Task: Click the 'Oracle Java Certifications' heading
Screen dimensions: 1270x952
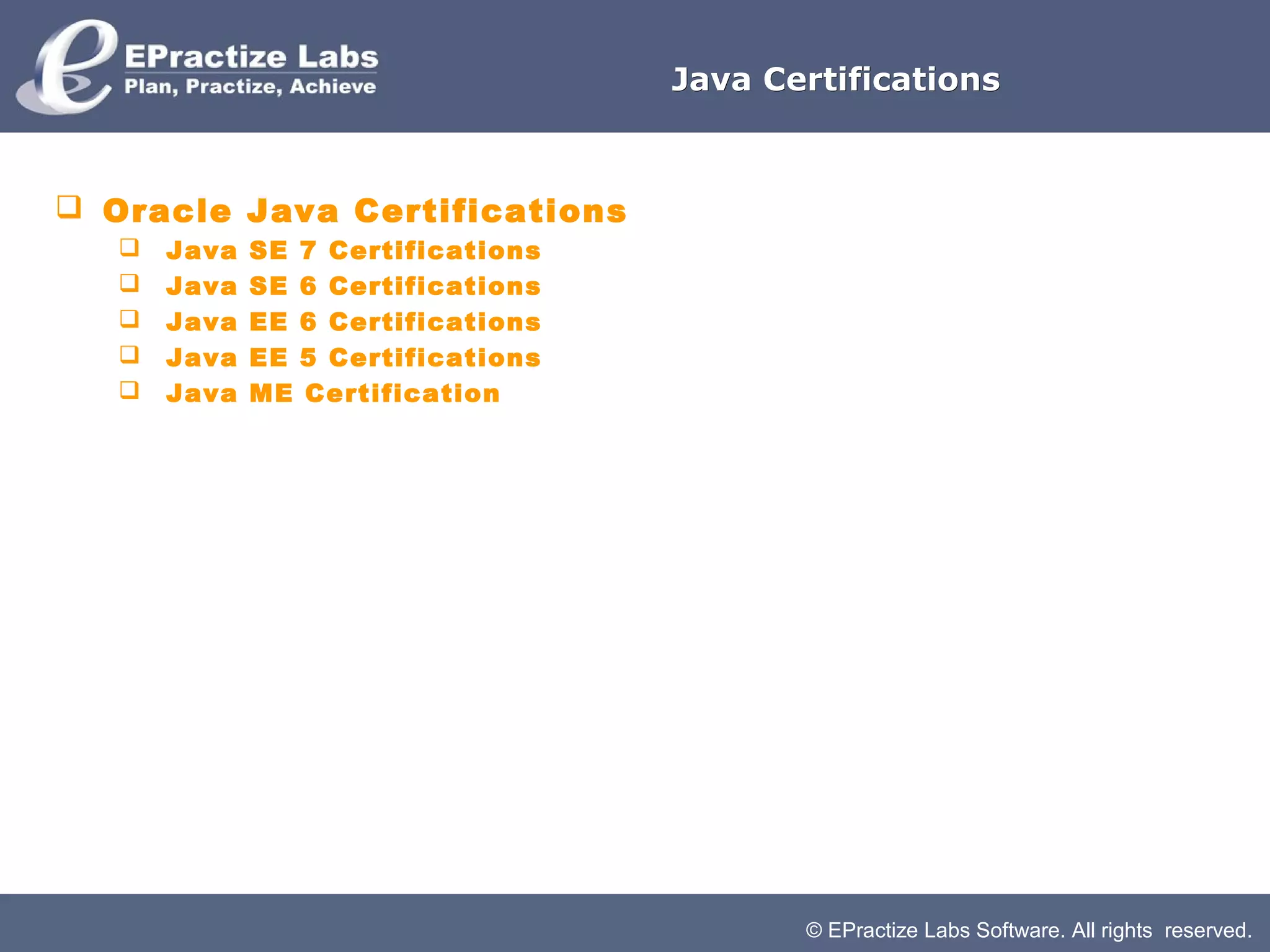Action: click(x=365, y=211)
